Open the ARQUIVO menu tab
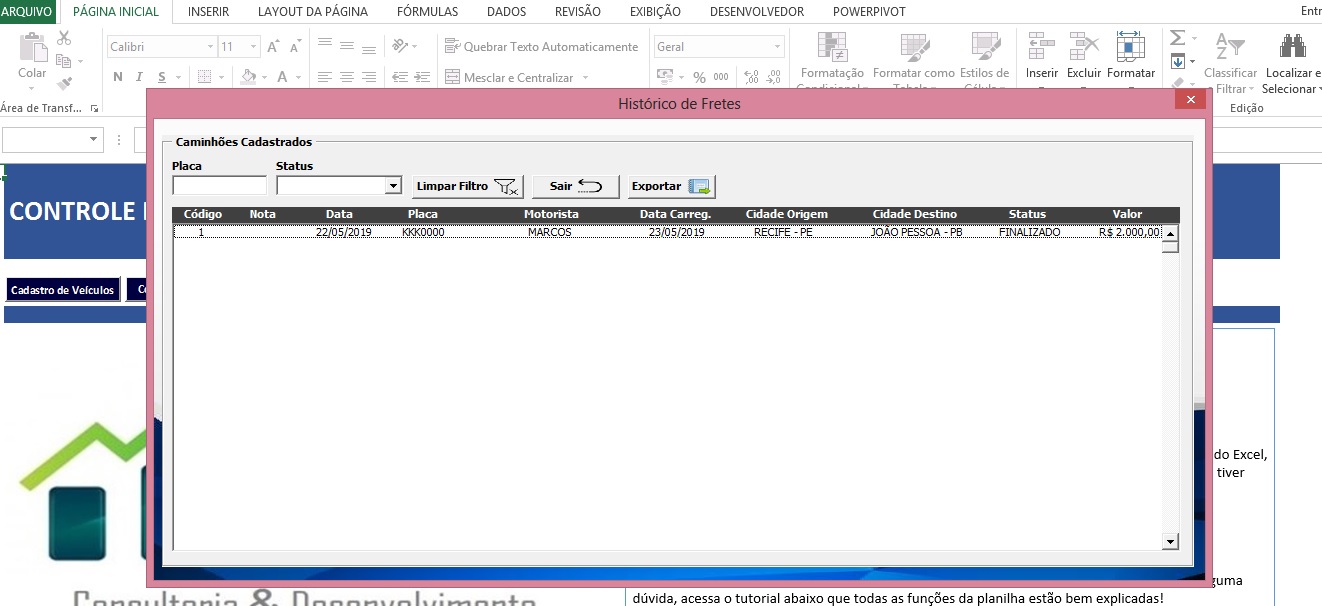The width and height of the screenshot is (1322, 606). (x=26, y=12)
